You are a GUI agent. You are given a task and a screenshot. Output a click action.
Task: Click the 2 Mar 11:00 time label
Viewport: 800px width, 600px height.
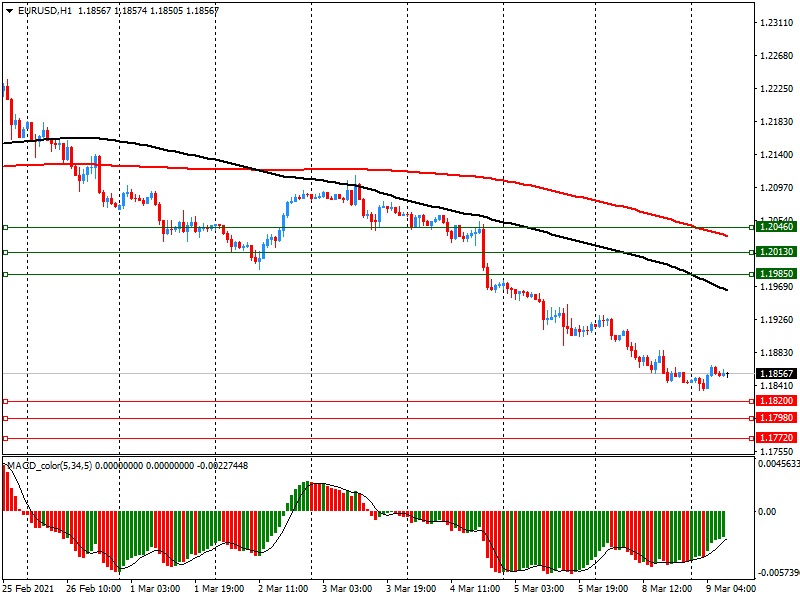(283, 588)
